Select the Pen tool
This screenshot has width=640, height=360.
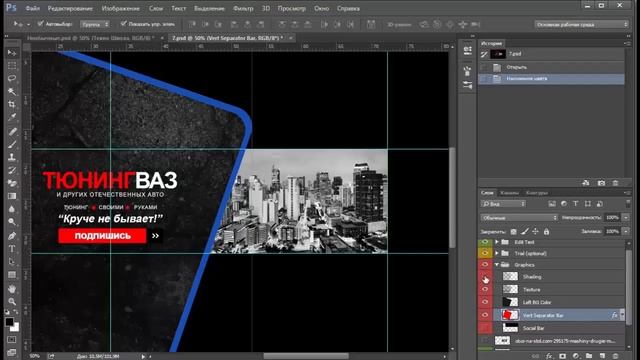click(x=12, y=236)
